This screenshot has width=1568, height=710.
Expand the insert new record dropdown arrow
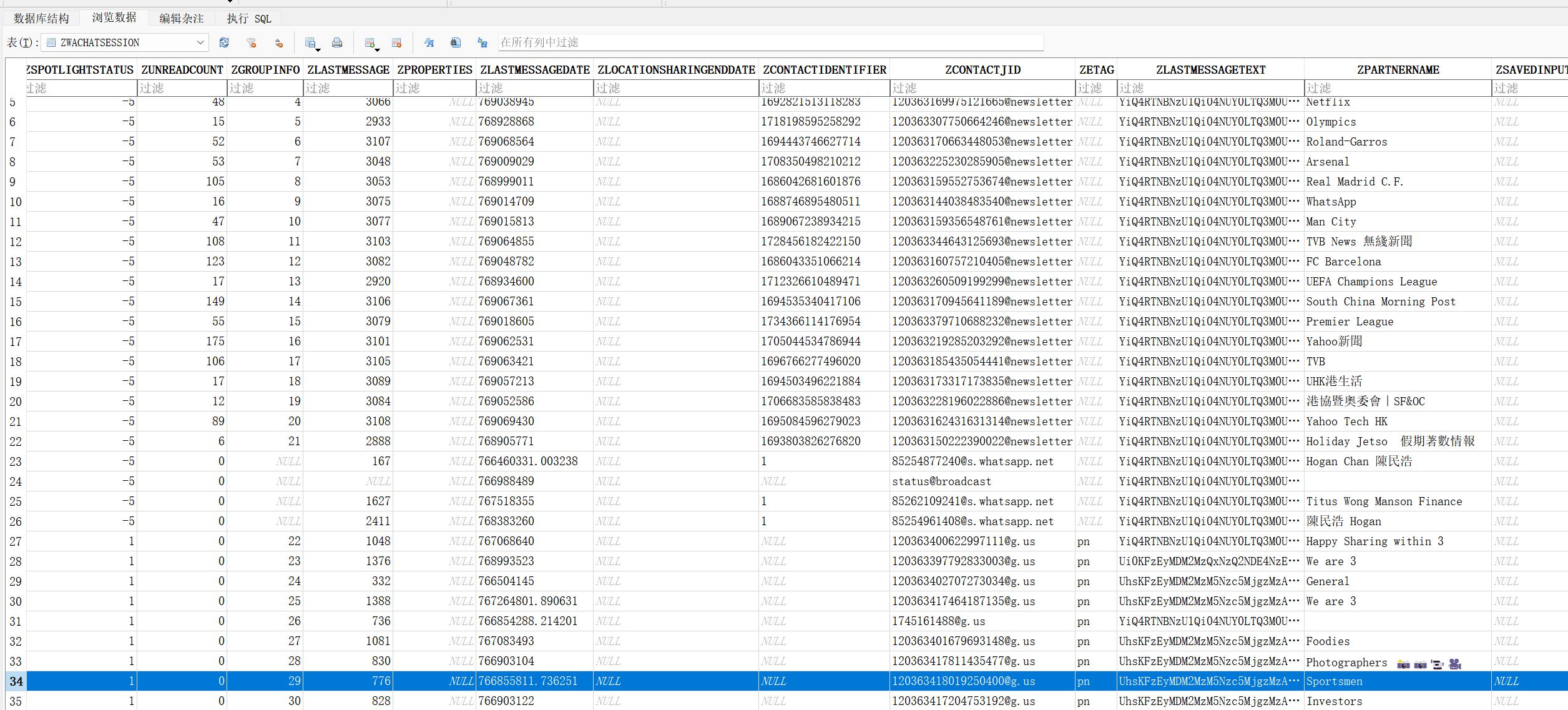pos(377,49)
